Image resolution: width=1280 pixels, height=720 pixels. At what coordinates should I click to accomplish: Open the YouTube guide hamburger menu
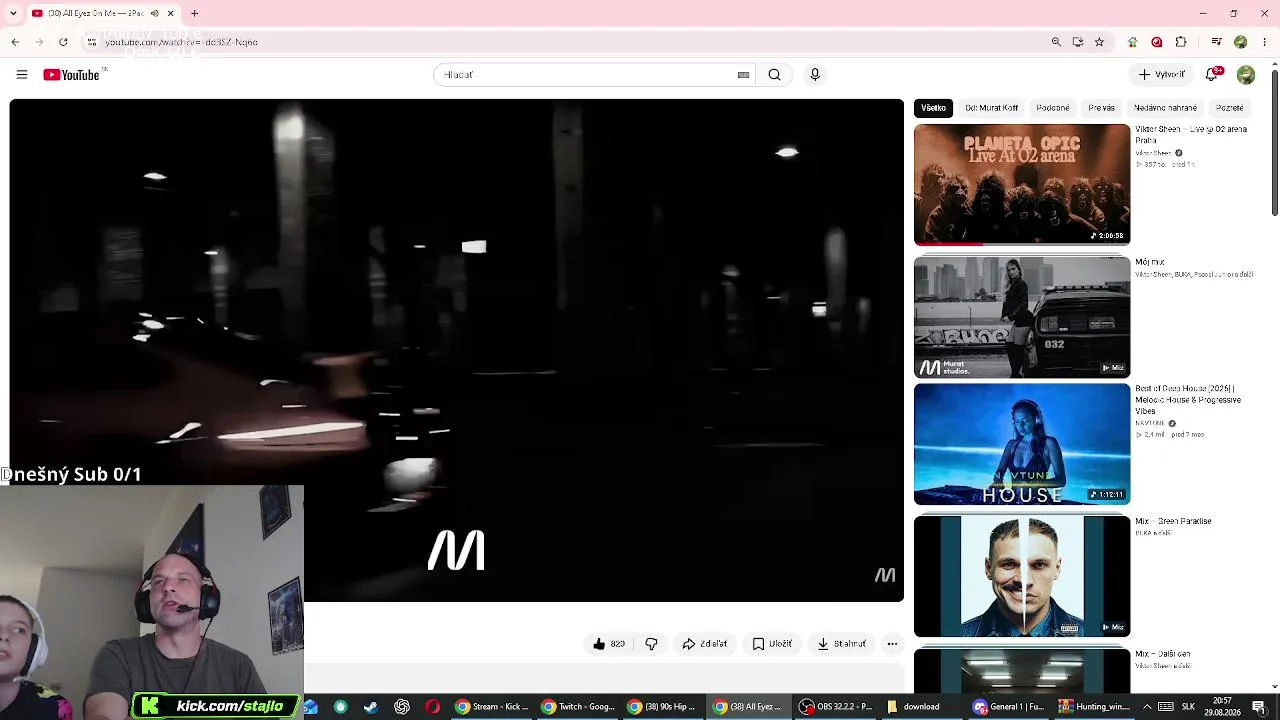22,75
